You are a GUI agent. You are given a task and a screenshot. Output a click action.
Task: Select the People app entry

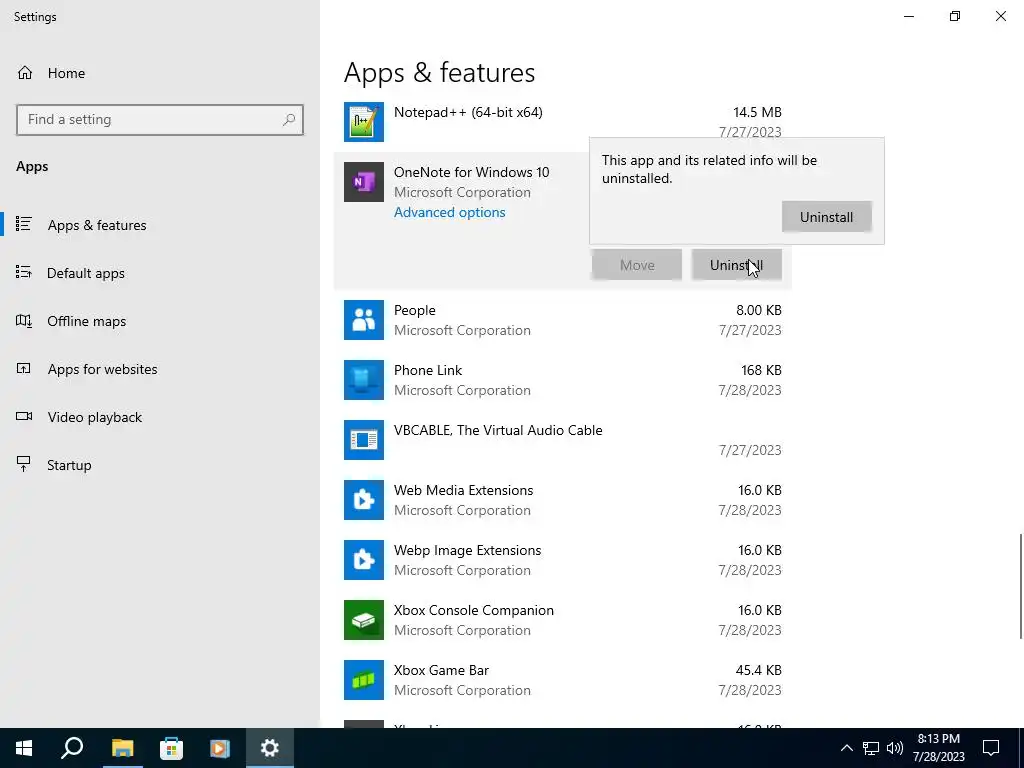coord(563,320)
